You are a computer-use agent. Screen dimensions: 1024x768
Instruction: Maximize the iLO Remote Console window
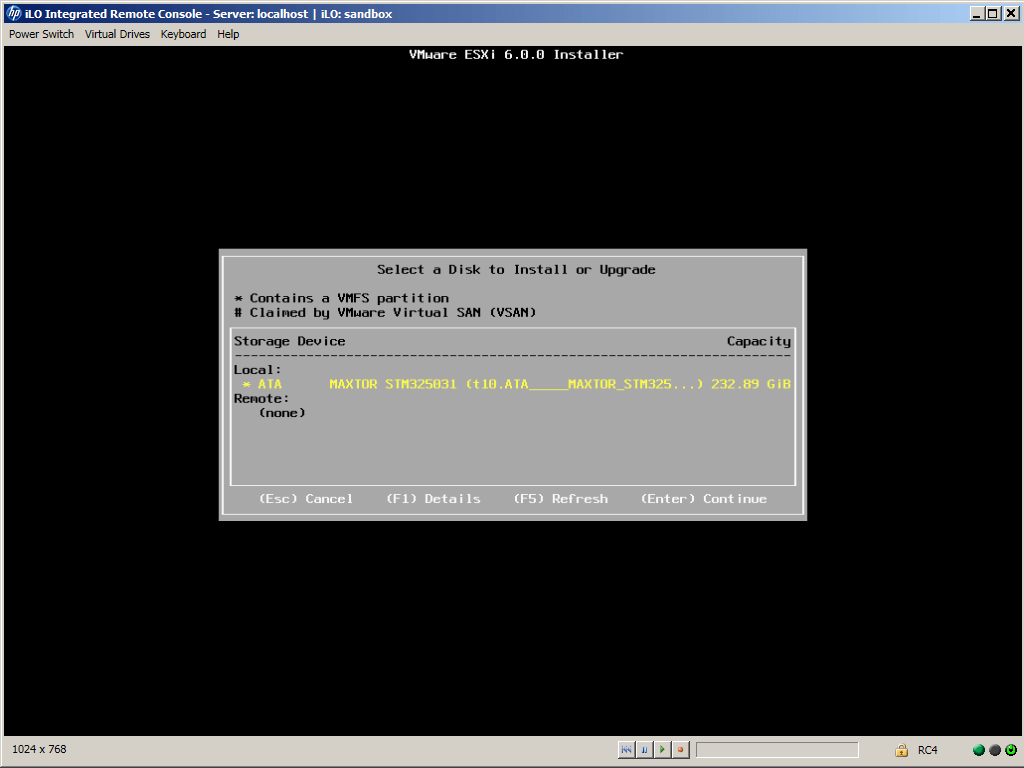tap(992, 14)
